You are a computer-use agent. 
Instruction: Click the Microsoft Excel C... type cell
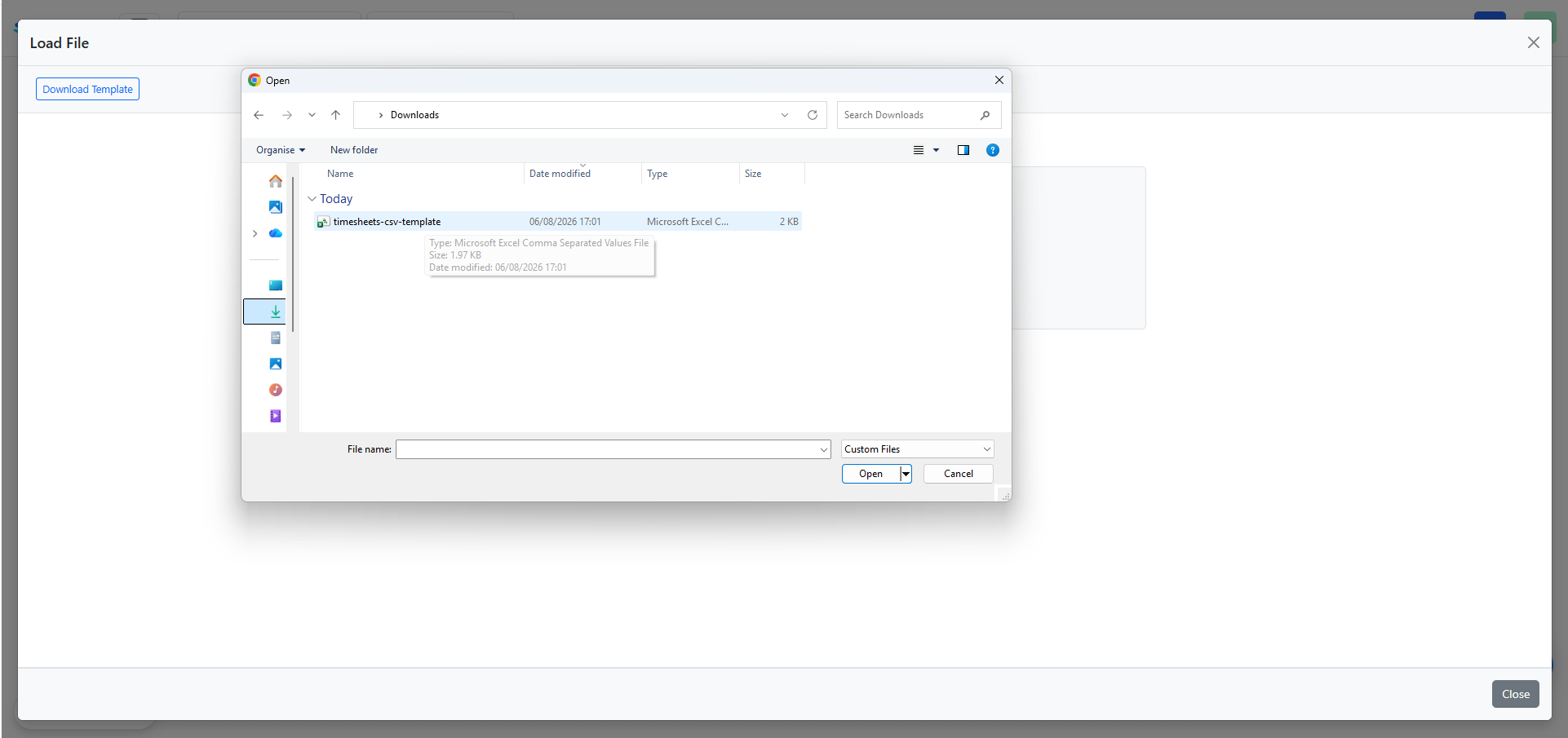[688, 222]
